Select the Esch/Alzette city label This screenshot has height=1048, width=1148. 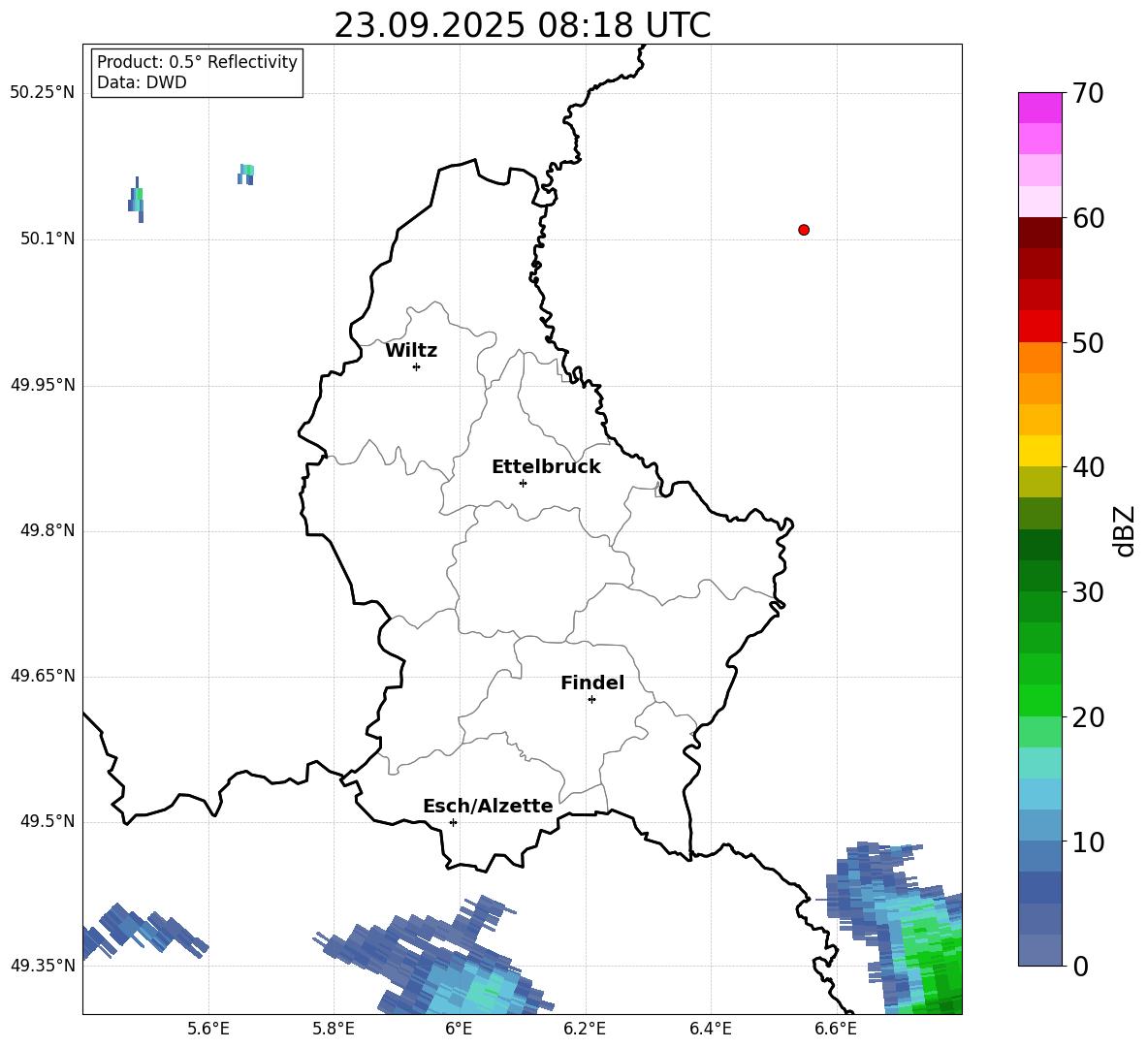[x=488, y=807]
